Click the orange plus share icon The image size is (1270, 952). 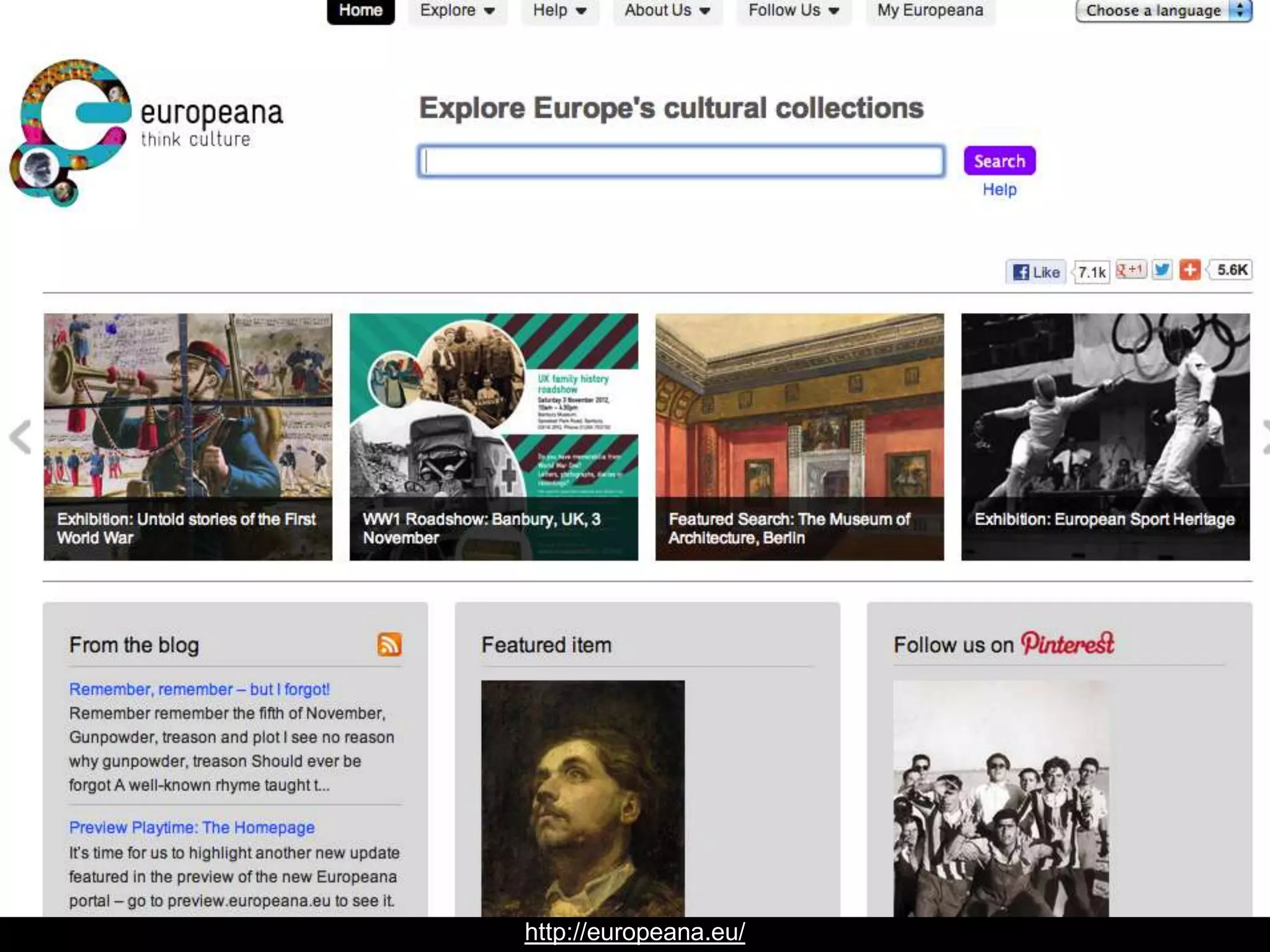(1189, 270)
